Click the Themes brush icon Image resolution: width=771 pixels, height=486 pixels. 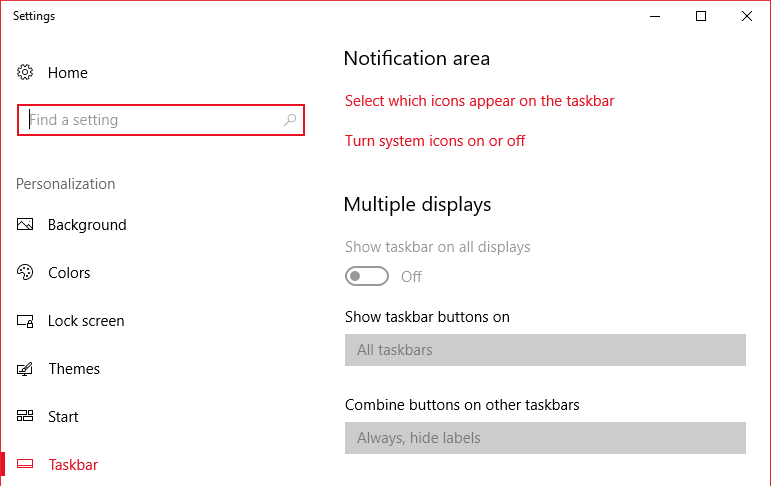(25, 368)
